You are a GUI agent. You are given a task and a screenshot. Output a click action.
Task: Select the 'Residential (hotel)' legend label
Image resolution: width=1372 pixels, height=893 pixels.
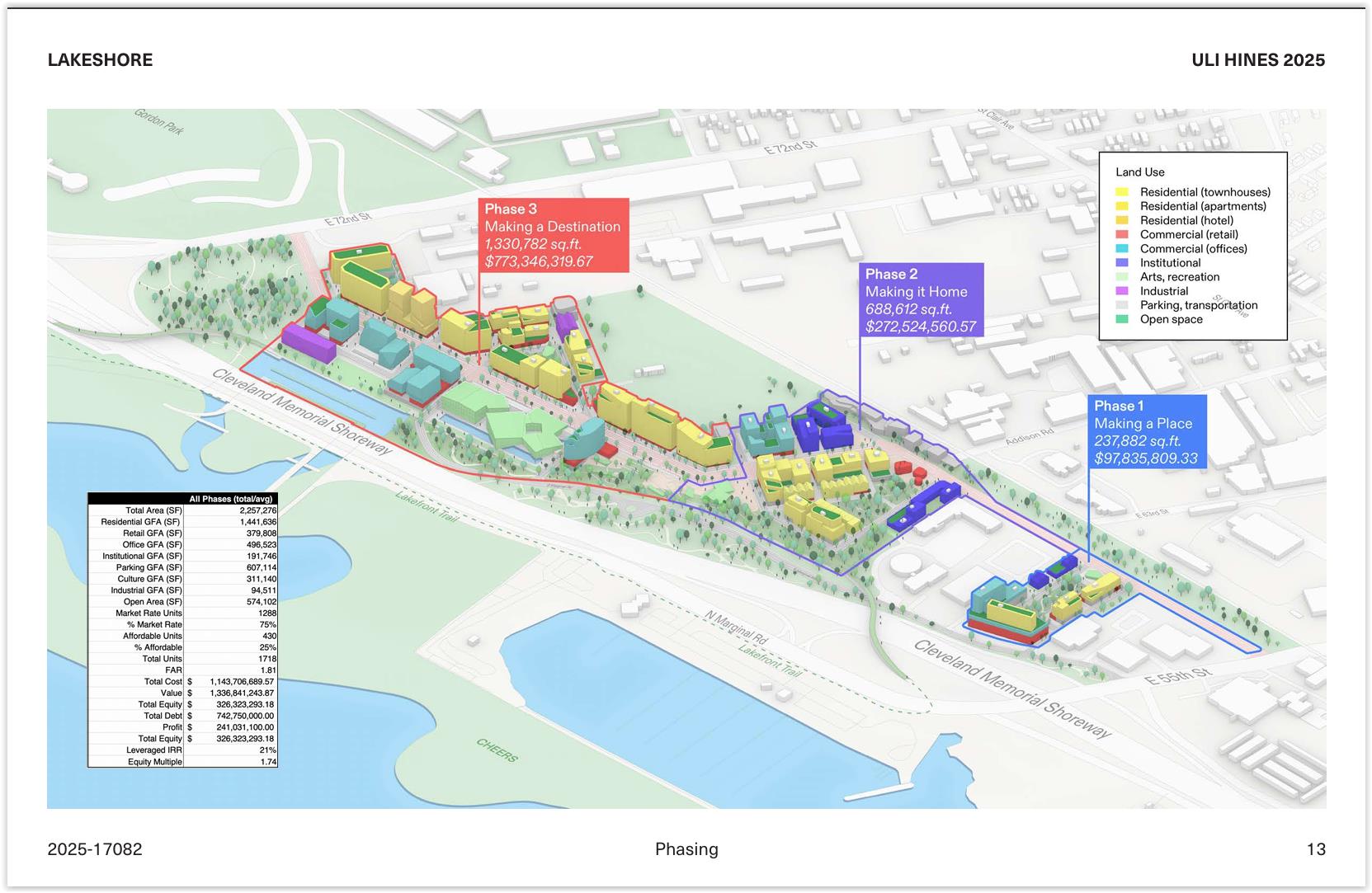[x=1186, y=220]
